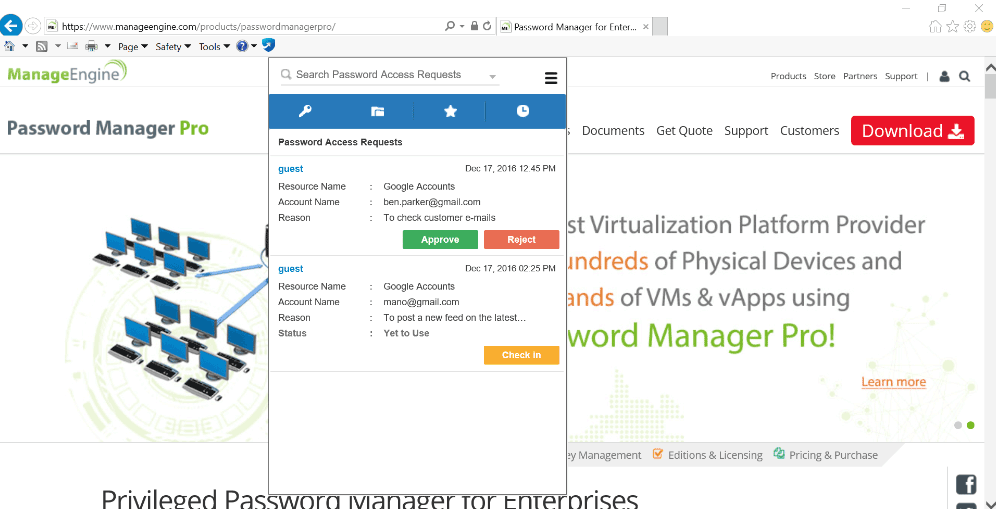Refresh the page with the reload icon
Screen dimensions: 996x509
point(487,26)
